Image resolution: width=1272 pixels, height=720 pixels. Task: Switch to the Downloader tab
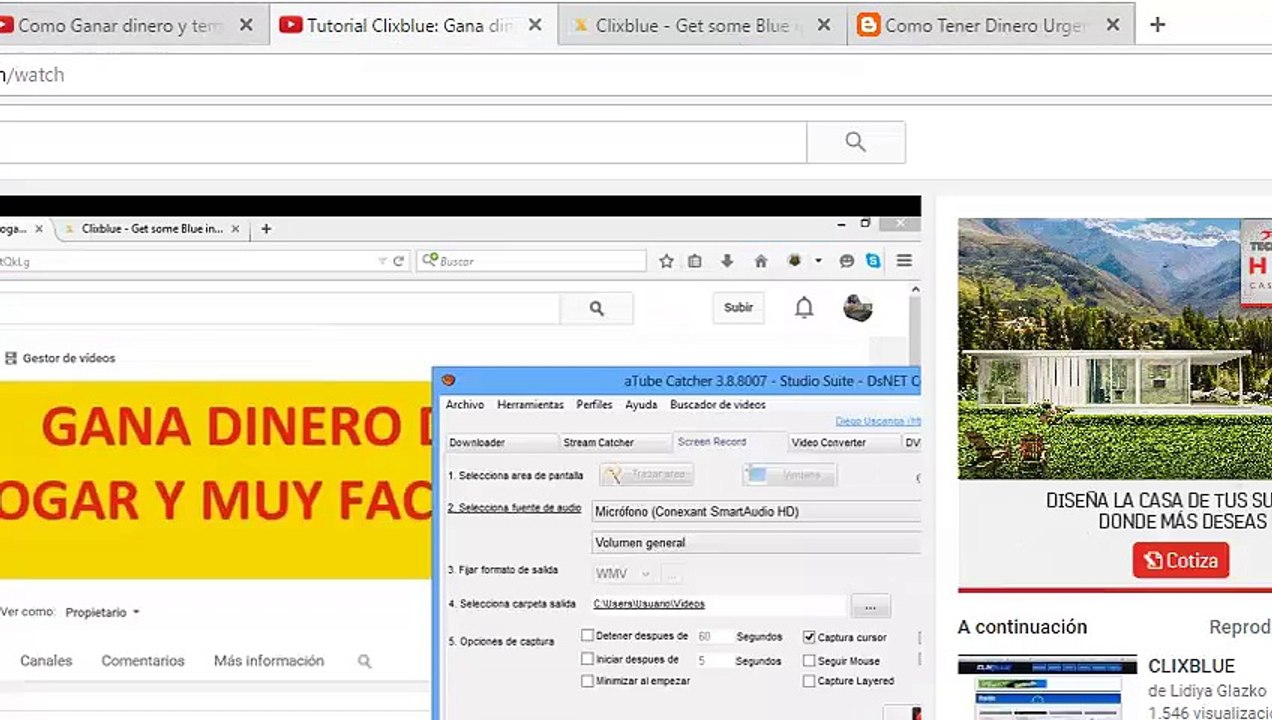pos(500,442)
